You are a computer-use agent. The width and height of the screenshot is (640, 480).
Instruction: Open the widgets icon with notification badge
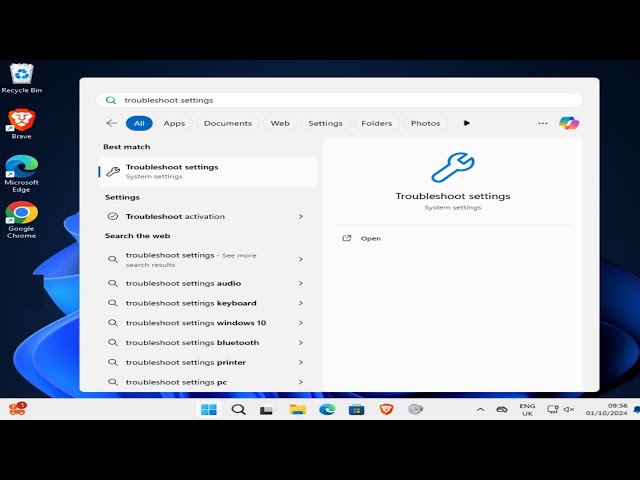click(18, 409)
